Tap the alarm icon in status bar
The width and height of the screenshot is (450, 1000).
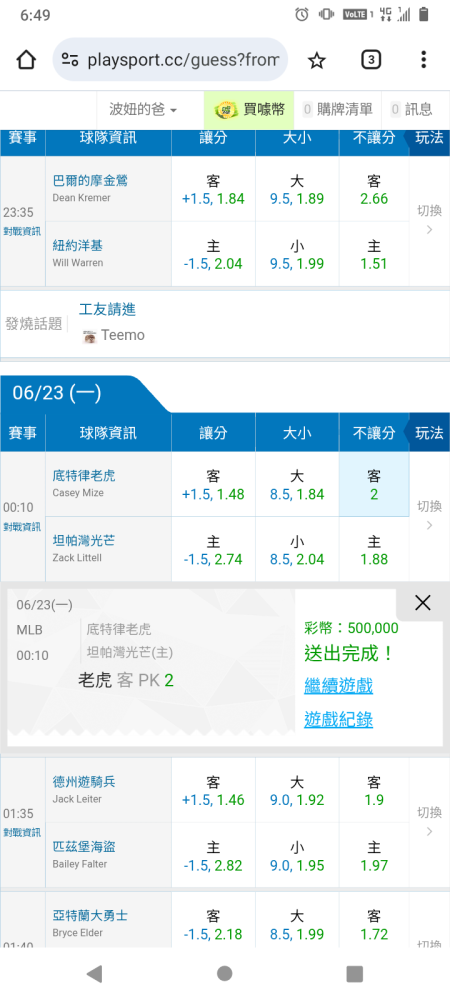(302, 14)
